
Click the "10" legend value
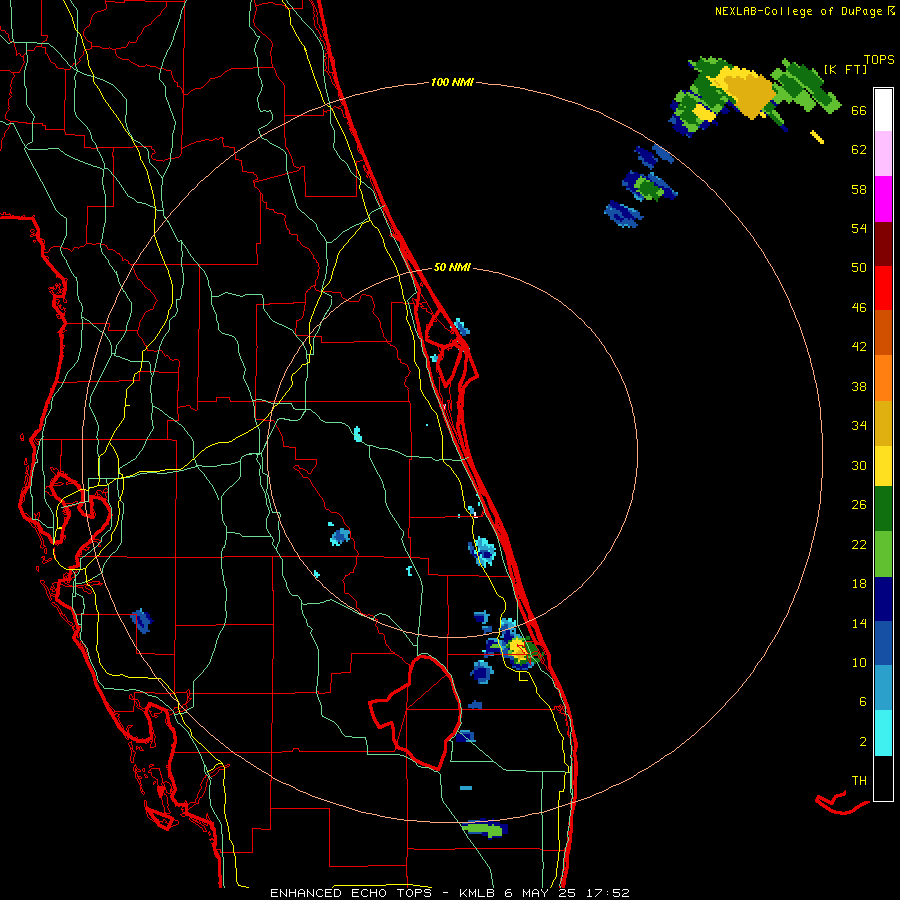pos(859,663)
